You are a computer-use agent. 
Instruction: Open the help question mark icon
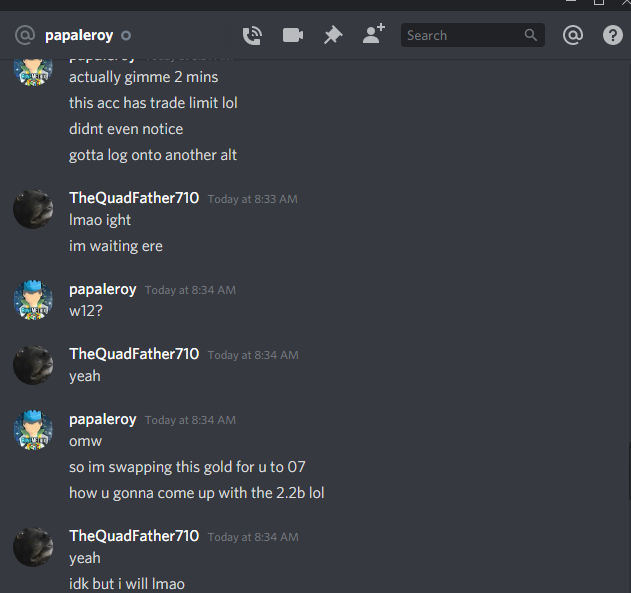pos(612,35)
